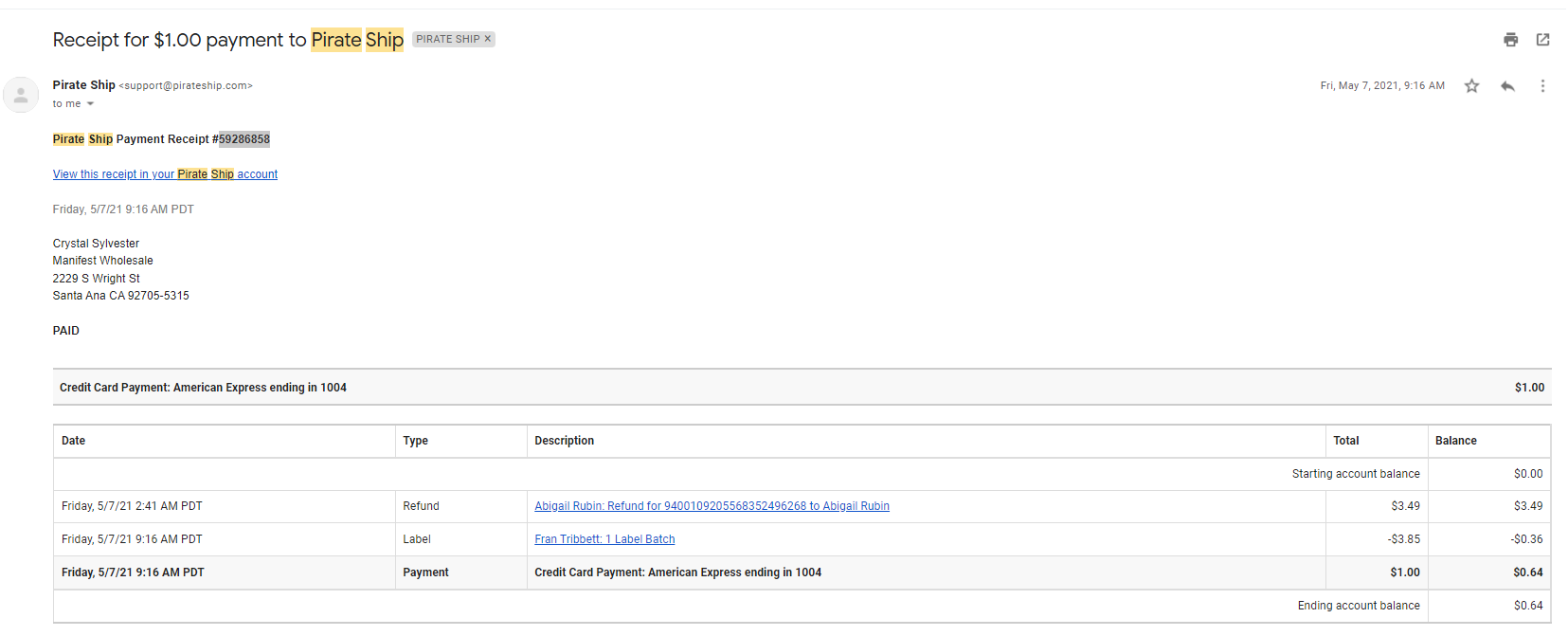Open "View this receipt in your Pirate Ship account" link
Viewport: 1568px width, 636px height.
[x=165, y=174]
